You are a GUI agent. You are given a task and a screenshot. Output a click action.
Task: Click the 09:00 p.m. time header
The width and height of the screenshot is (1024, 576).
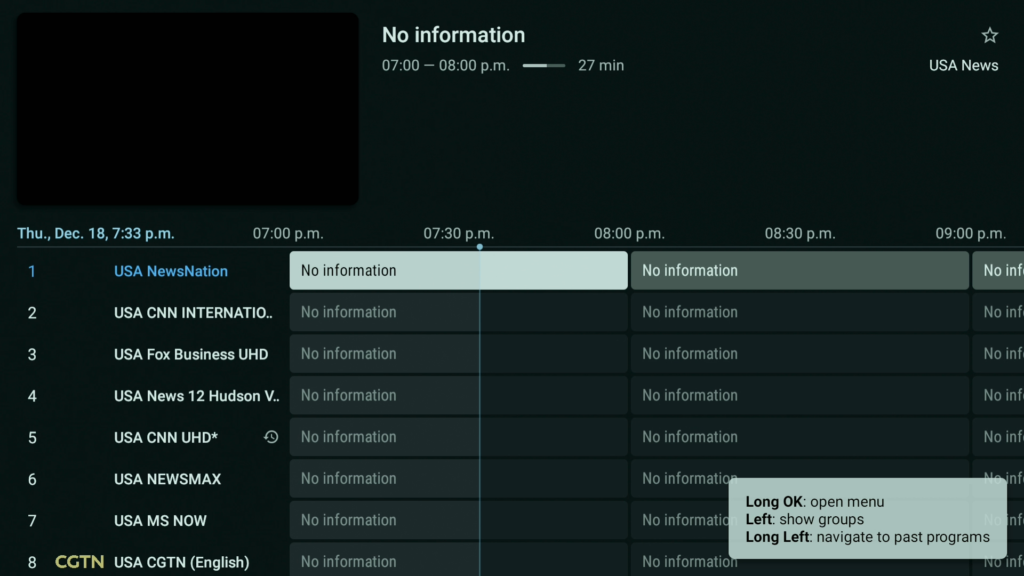(x=970, y=234)
